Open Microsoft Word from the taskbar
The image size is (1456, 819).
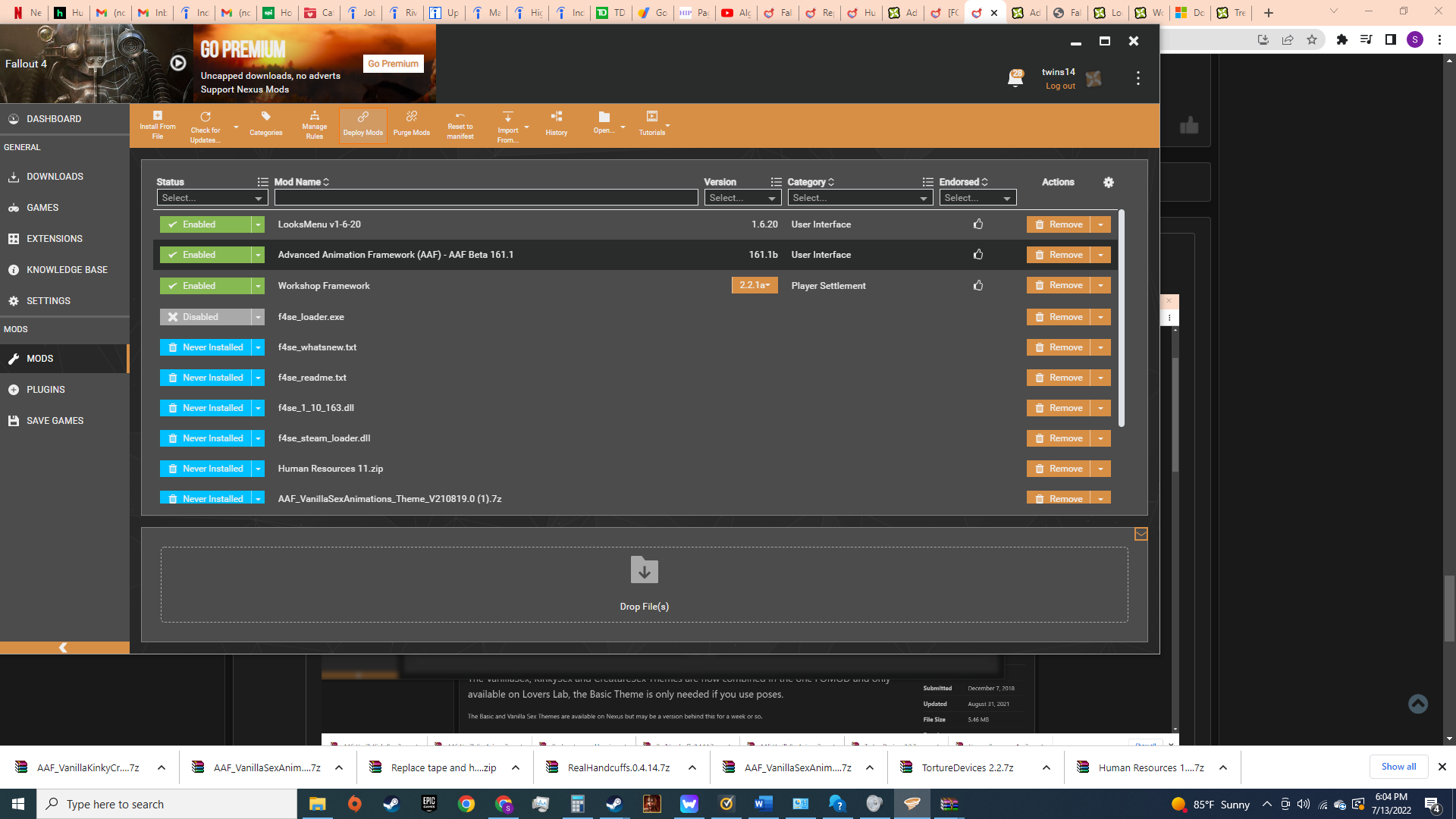click(x=764, y=804)
